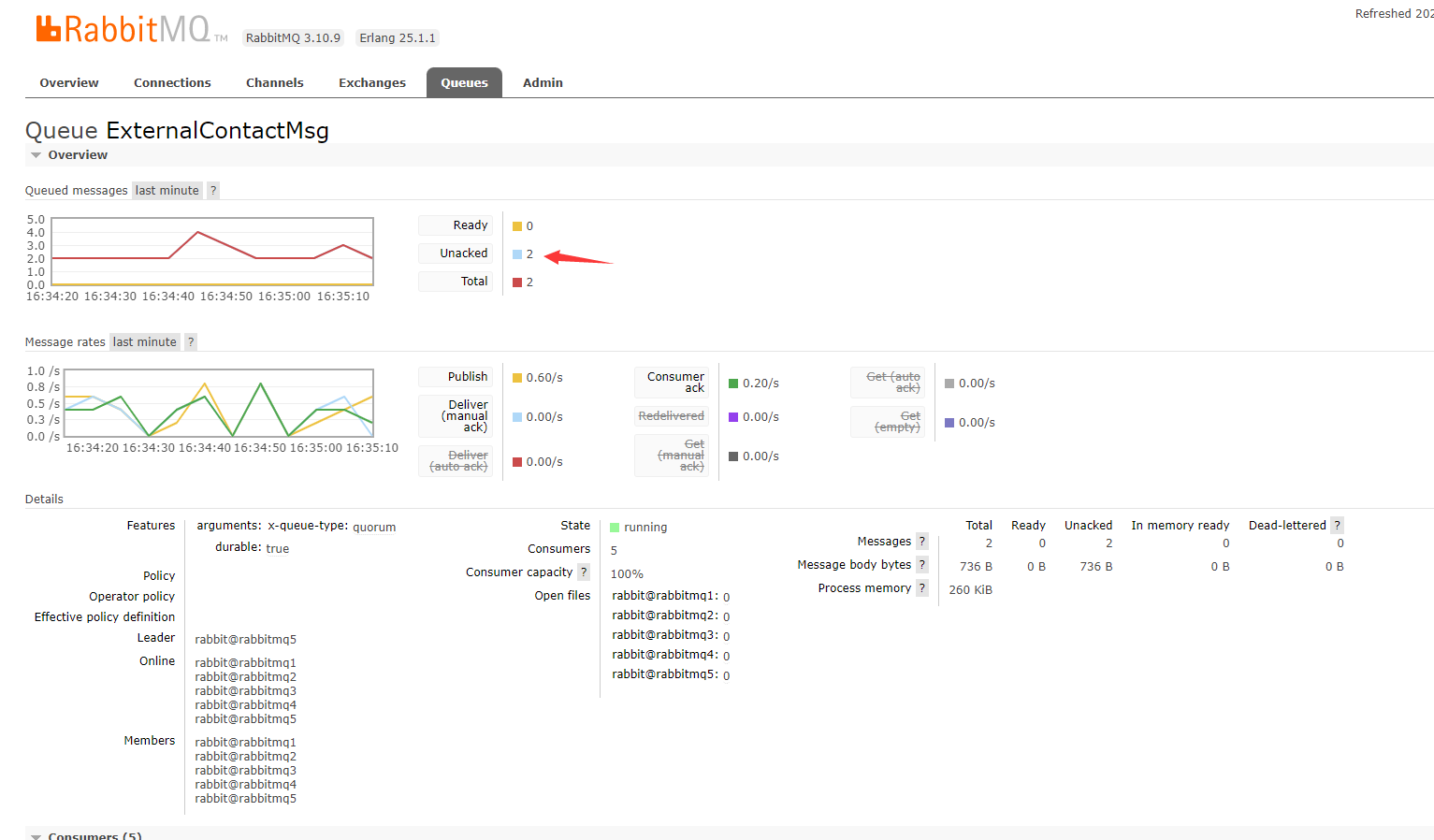Open help for Process memory
This screenshot has width=1434, height=840.
(922, 587)
